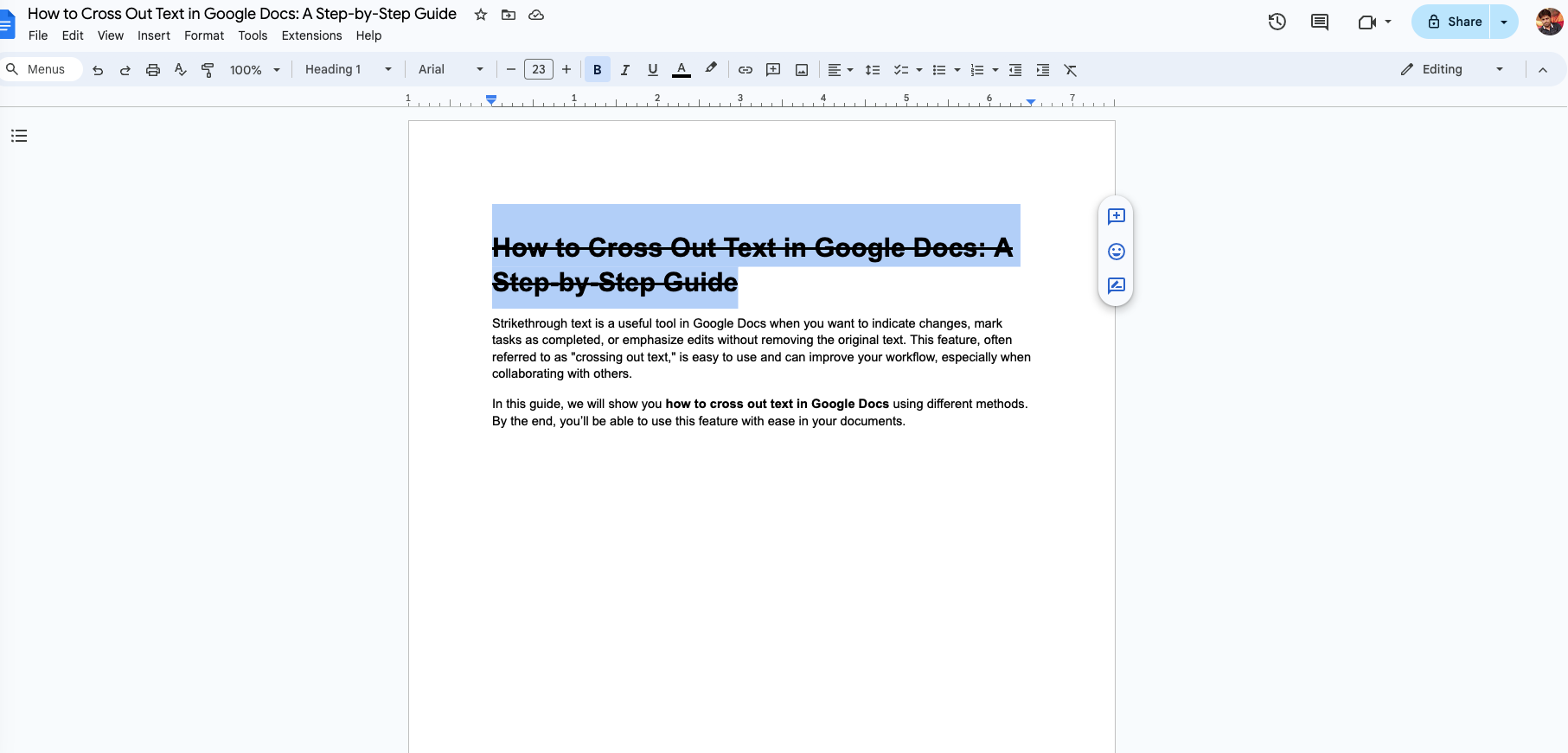Screen dimensions: 1568x753
Task: Activate the paint format tool
Action: click(x=208, y=70)
